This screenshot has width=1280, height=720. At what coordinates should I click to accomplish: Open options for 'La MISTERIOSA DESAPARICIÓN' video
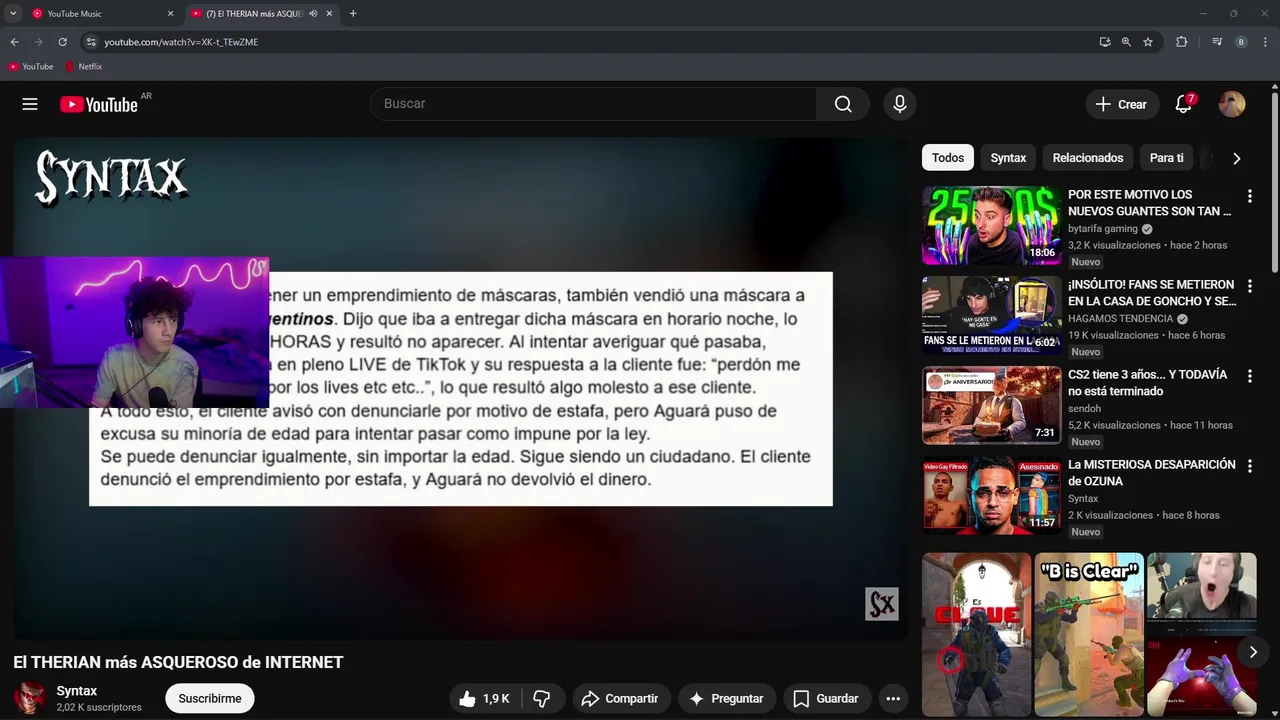point(1249,466)
